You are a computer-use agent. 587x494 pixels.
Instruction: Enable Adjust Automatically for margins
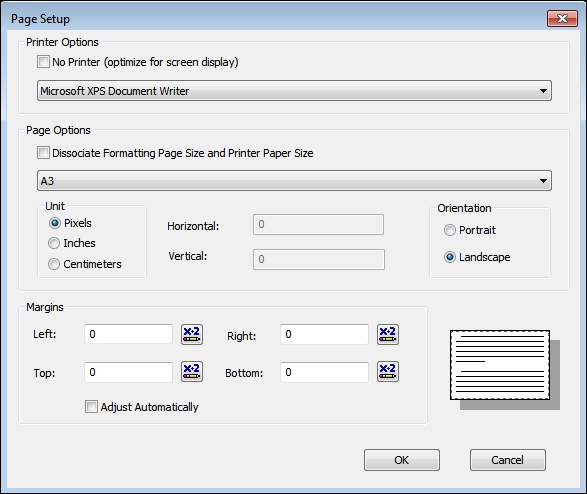(x=91, y=406)
